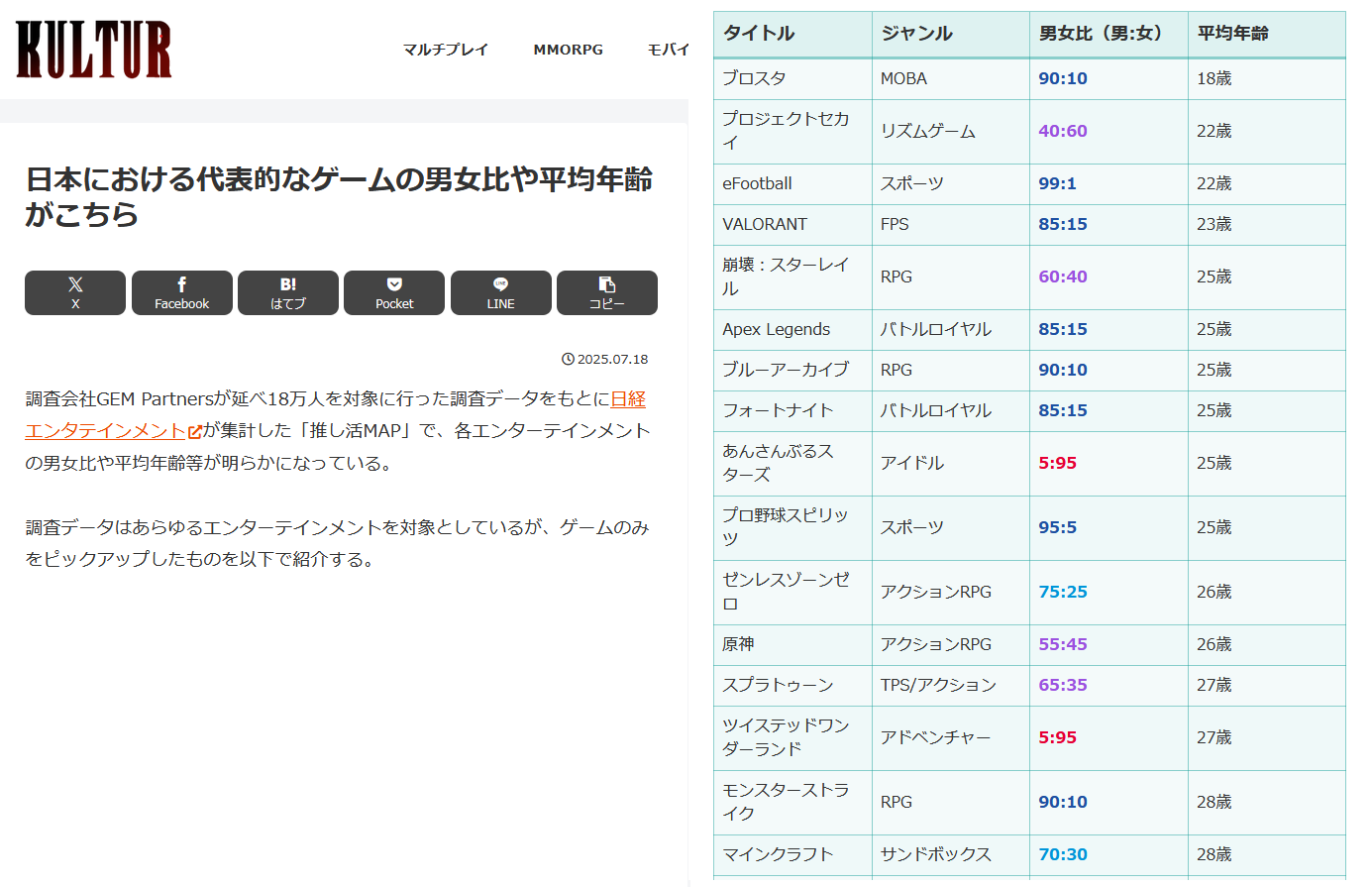Open the KULTUR site logo
This screenshot has height=887, width=1372.
coord(94,50)
